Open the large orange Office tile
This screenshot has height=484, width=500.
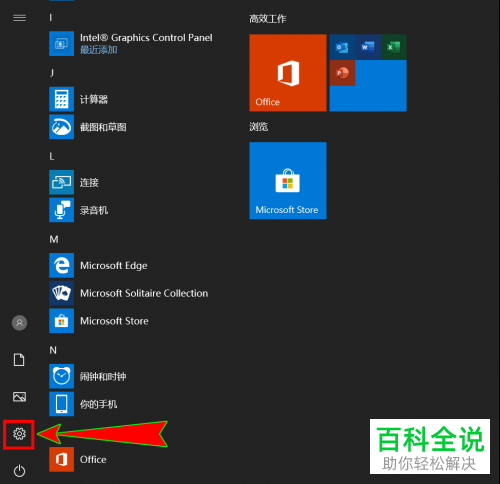tap(288, 73)
